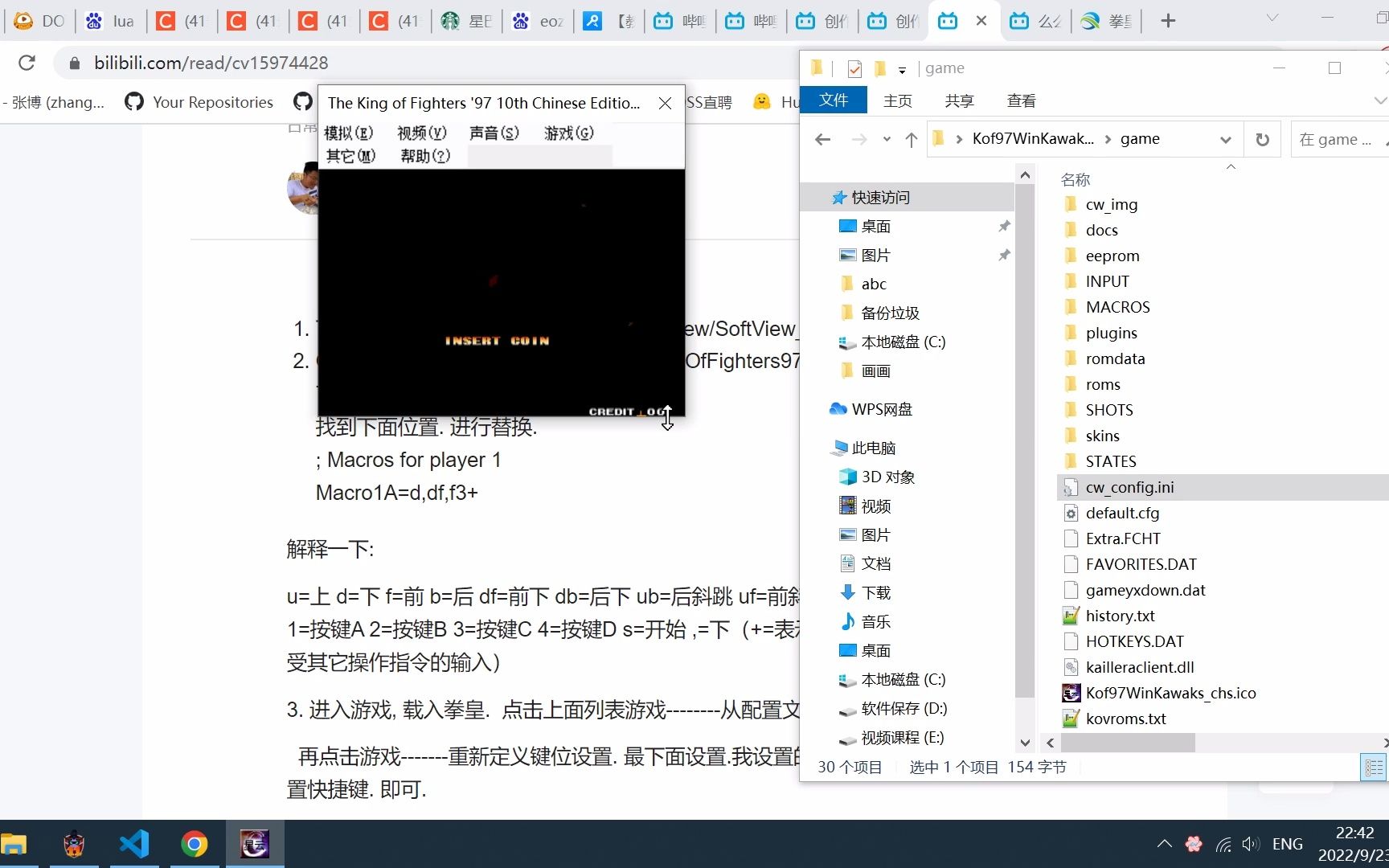The height and width of the screenshot is (868, 1389).
Task: Expand the address path history dropdown
Action: 1225,139
